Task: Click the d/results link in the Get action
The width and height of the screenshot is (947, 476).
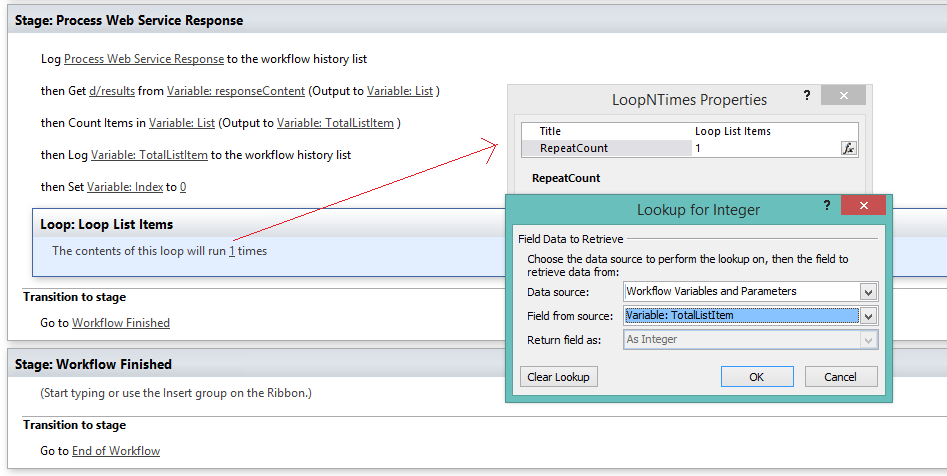Action: tap(112, 91)
